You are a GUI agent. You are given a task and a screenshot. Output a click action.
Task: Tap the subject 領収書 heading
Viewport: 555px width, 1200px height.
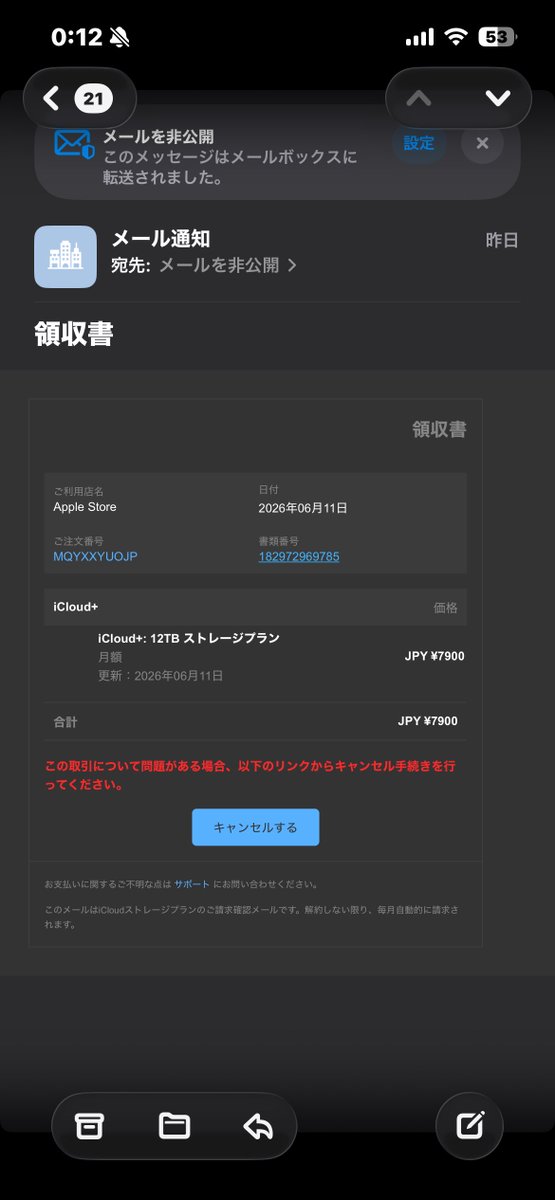73,335
